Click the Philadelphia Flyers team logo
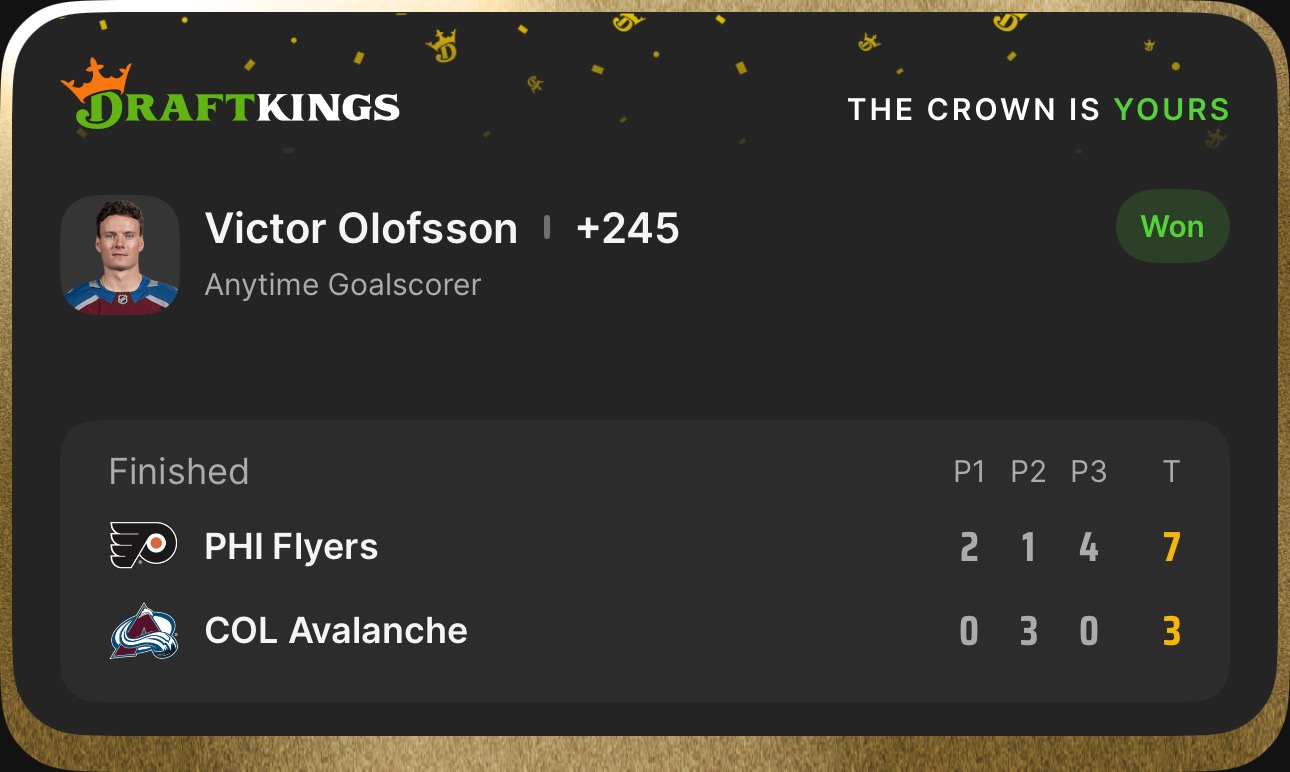 [143, 546]
